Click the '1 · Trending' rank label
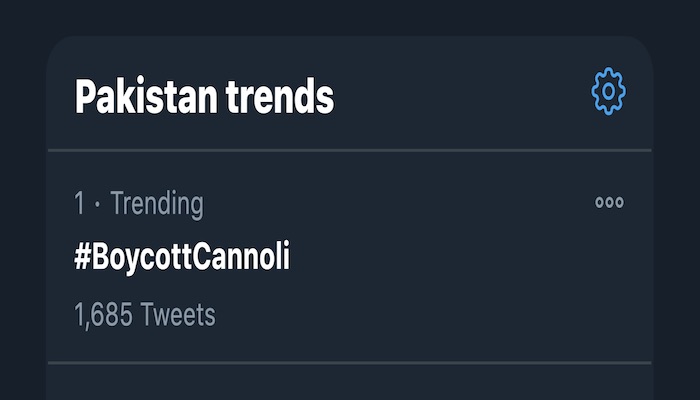 point(139,204)
